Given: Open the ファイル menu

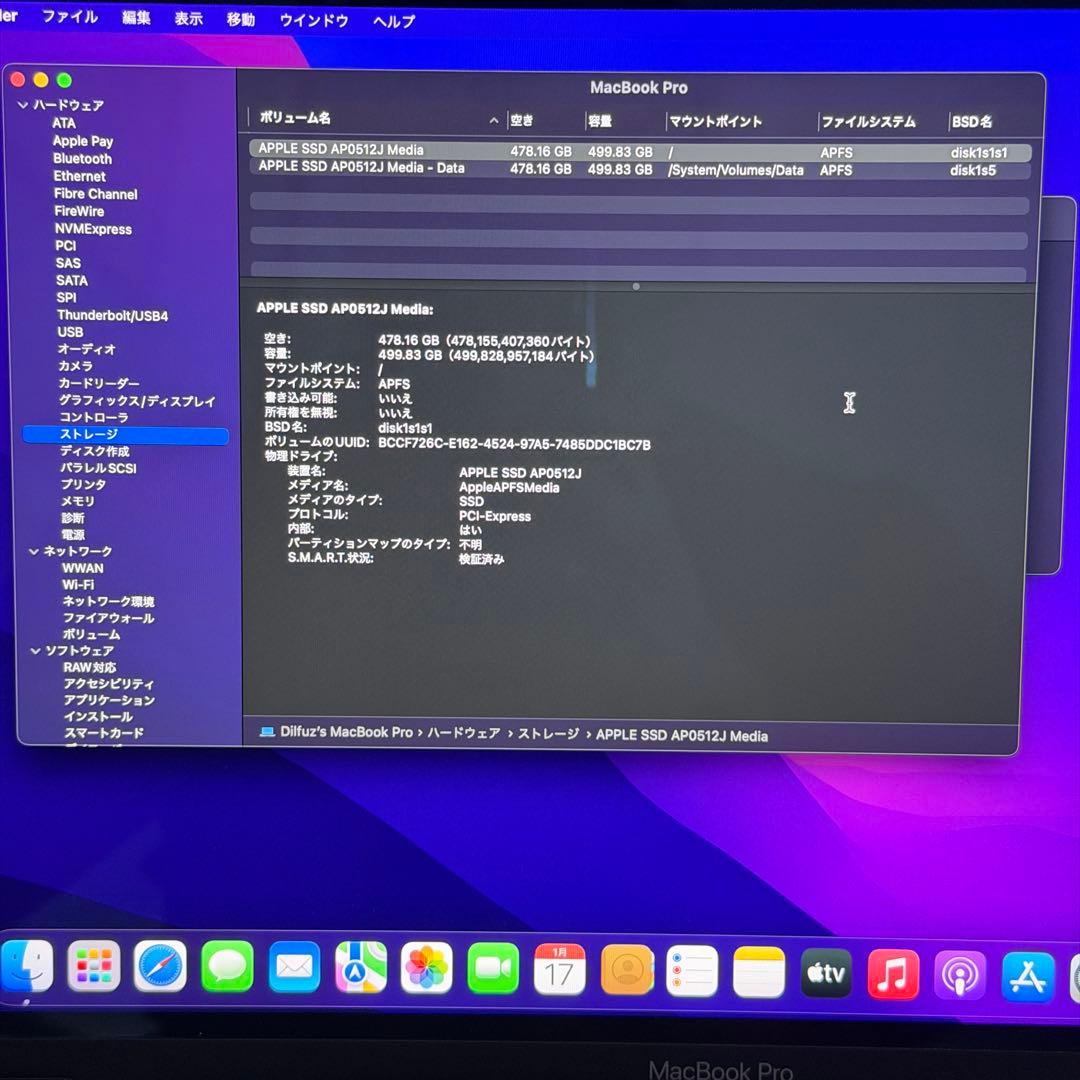Looking at the screenshot, I should point(69,16).
